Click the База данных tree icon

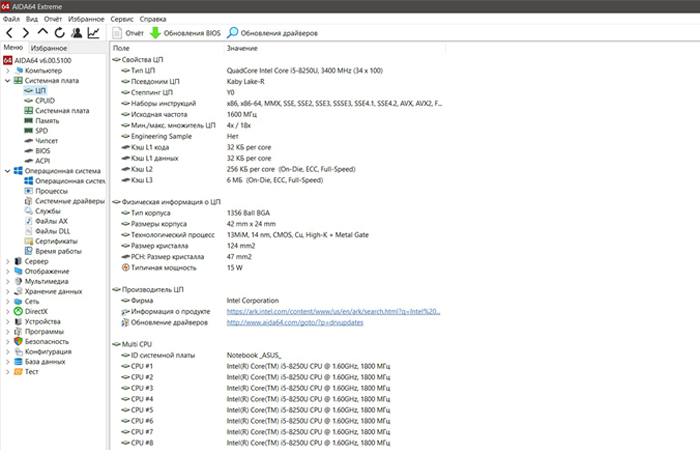[18, 362]
